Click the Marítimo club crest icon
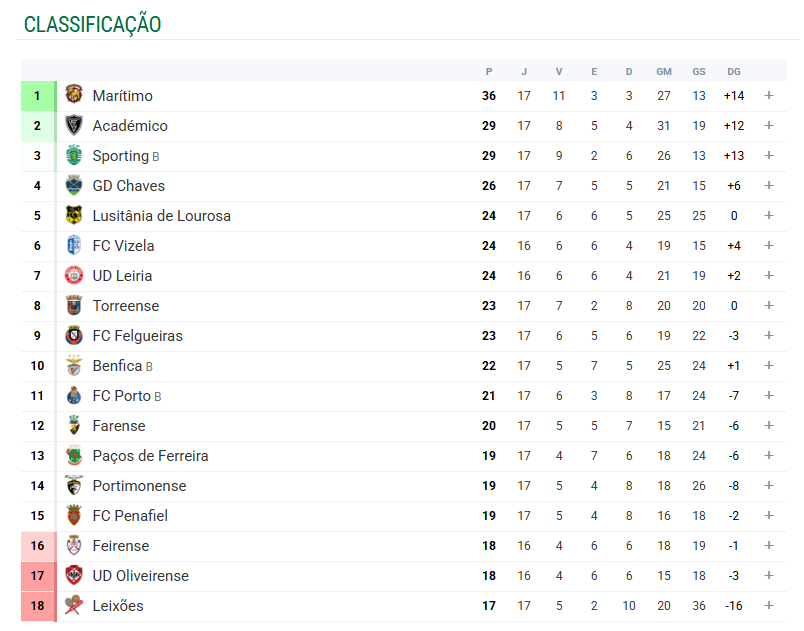Image resolution: width=804 pixels, height=631 pixels. 74,95
